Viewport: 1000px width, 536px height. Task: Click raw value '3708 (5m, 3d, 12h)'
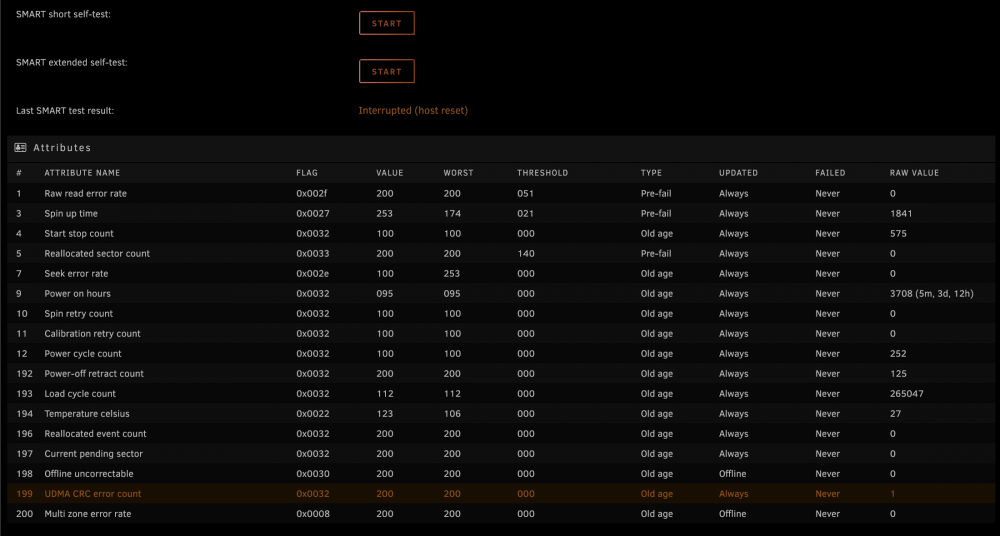click(x=932, y=294)
